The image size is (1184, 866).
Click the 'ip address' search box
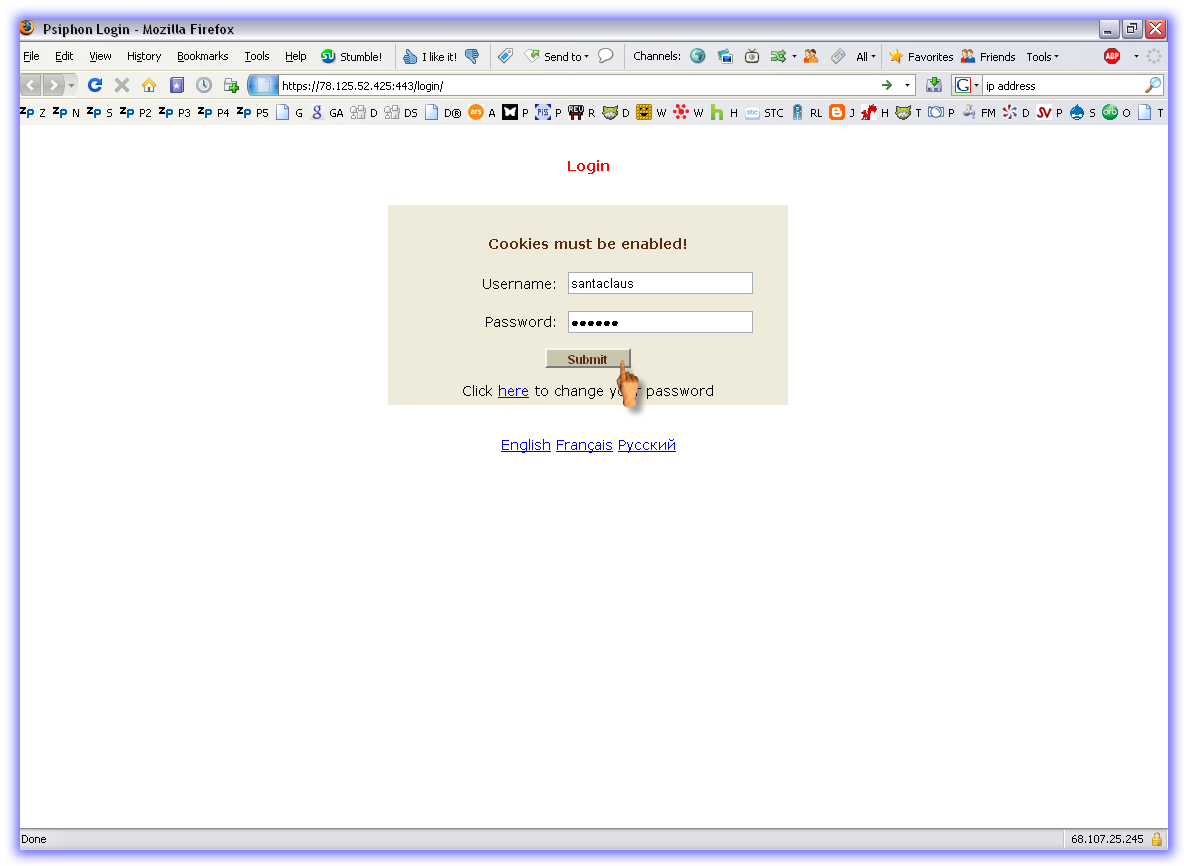point(1062,85)
